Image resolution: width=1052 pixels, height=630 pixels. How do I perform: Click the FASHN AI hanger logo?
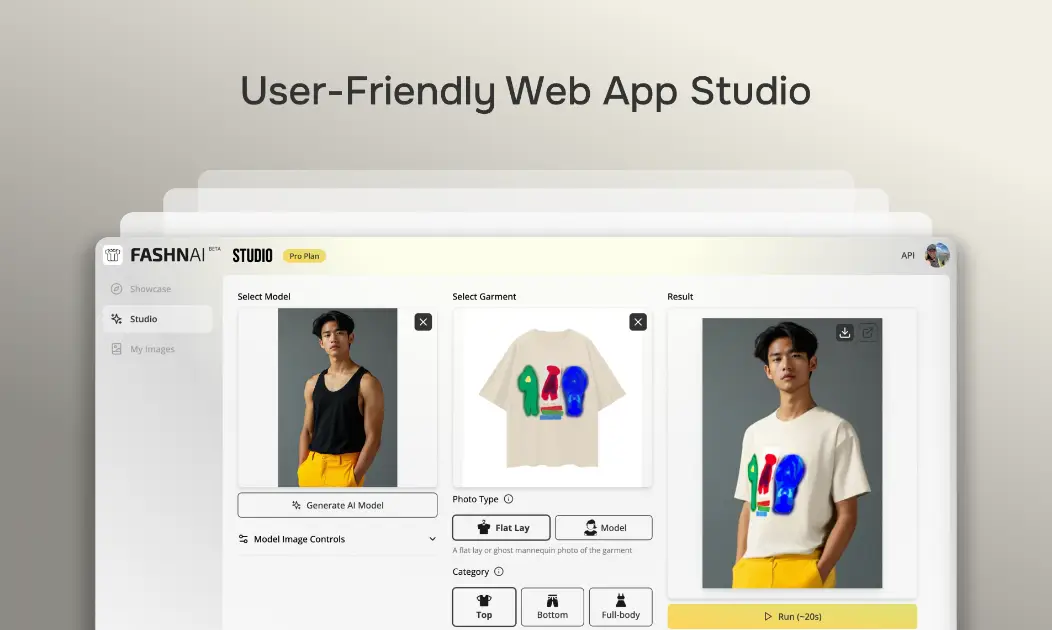click(111, 255)
